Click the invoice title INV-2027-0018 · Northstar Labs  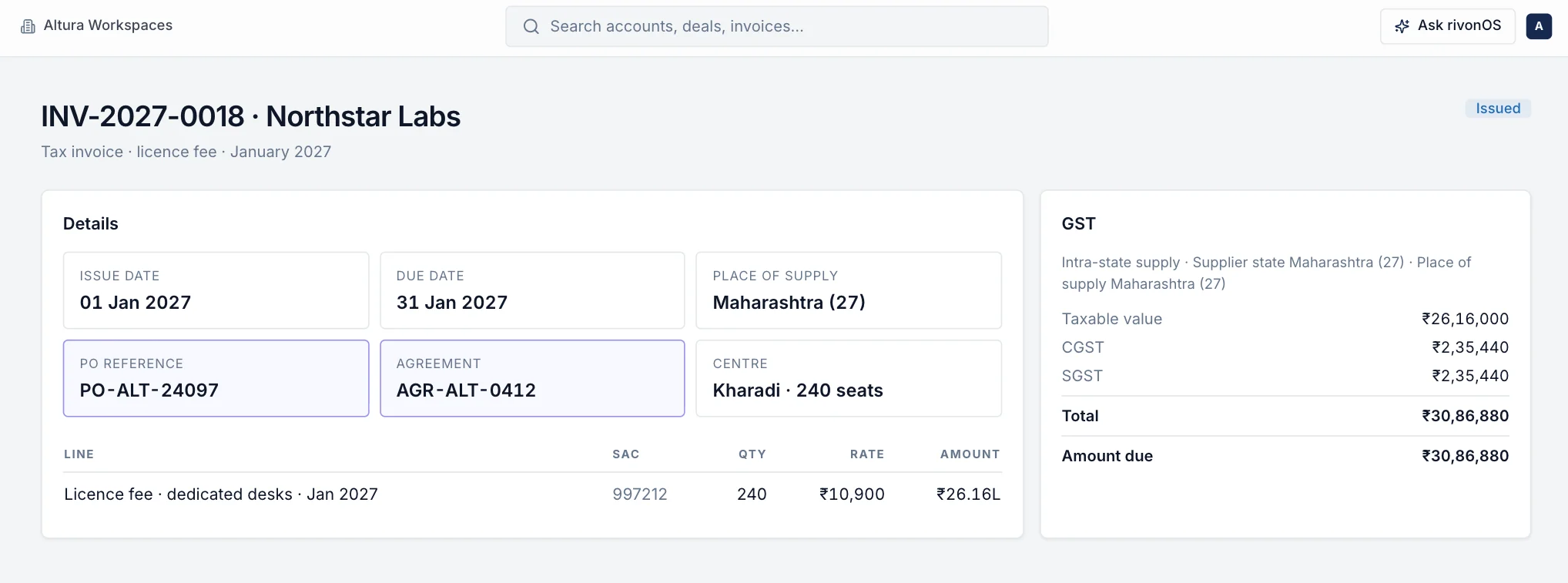250,117
